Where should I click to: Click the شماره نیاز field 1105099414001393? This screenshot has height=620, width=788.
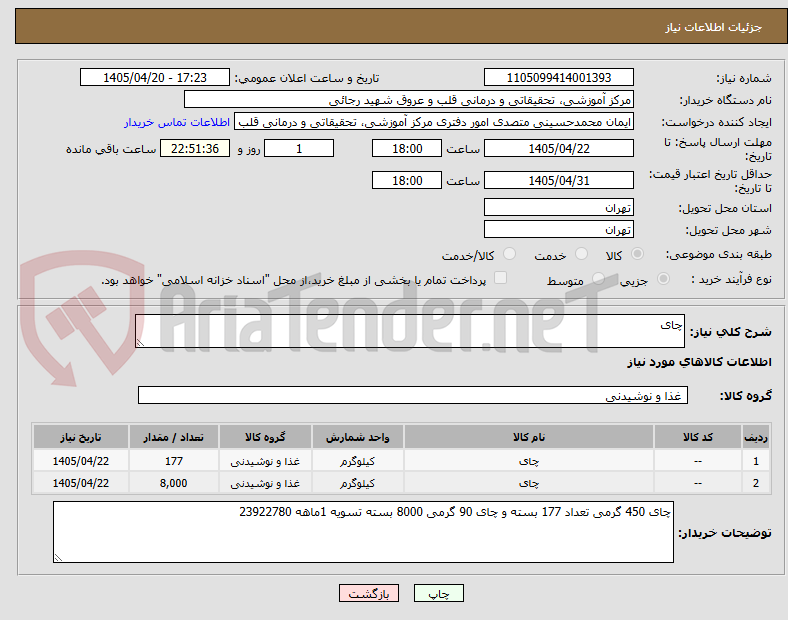[558, 77]
